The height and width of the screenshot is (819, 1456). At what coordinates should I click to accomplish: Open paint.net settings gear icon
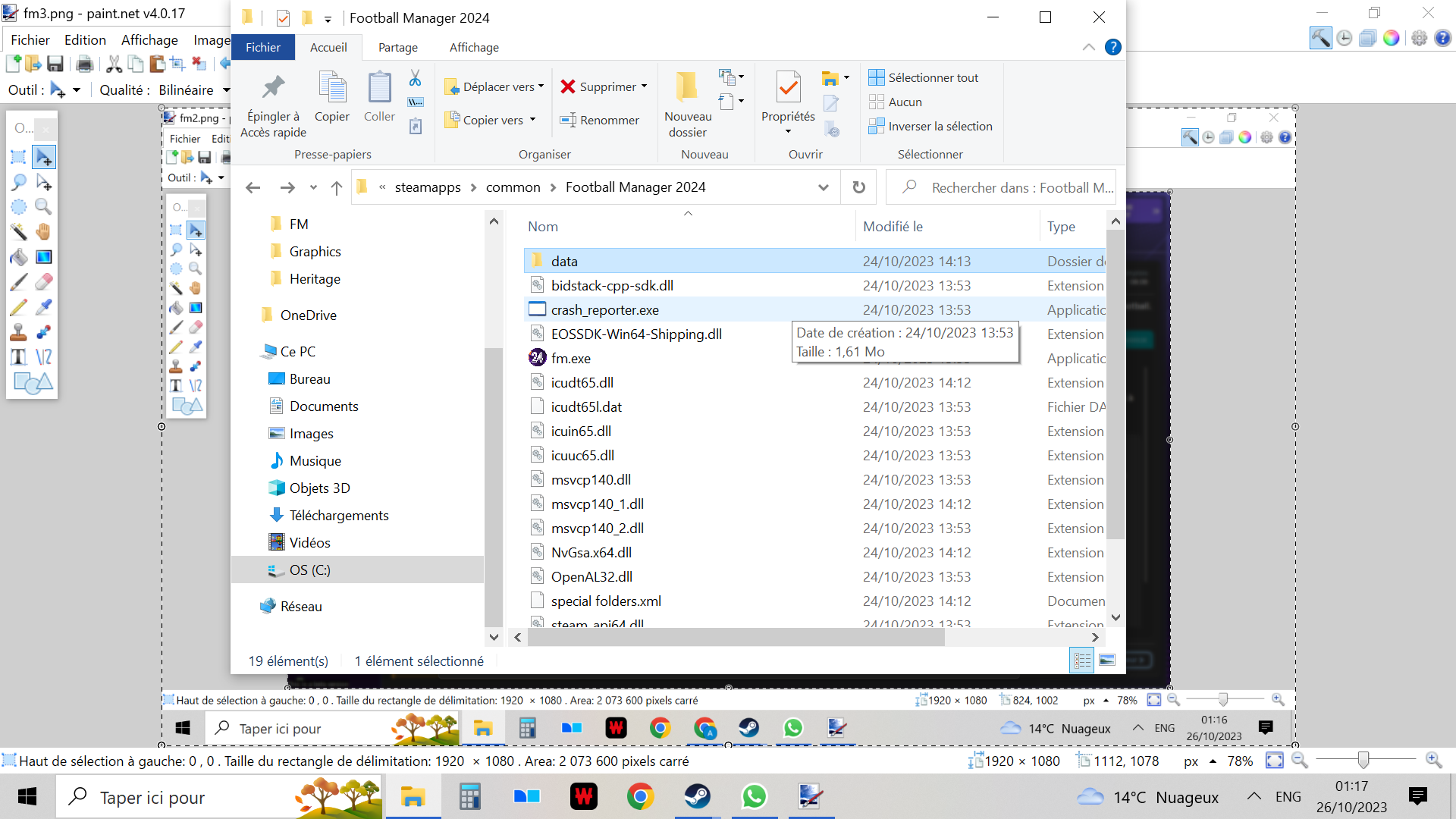[x=1419, y=38]
